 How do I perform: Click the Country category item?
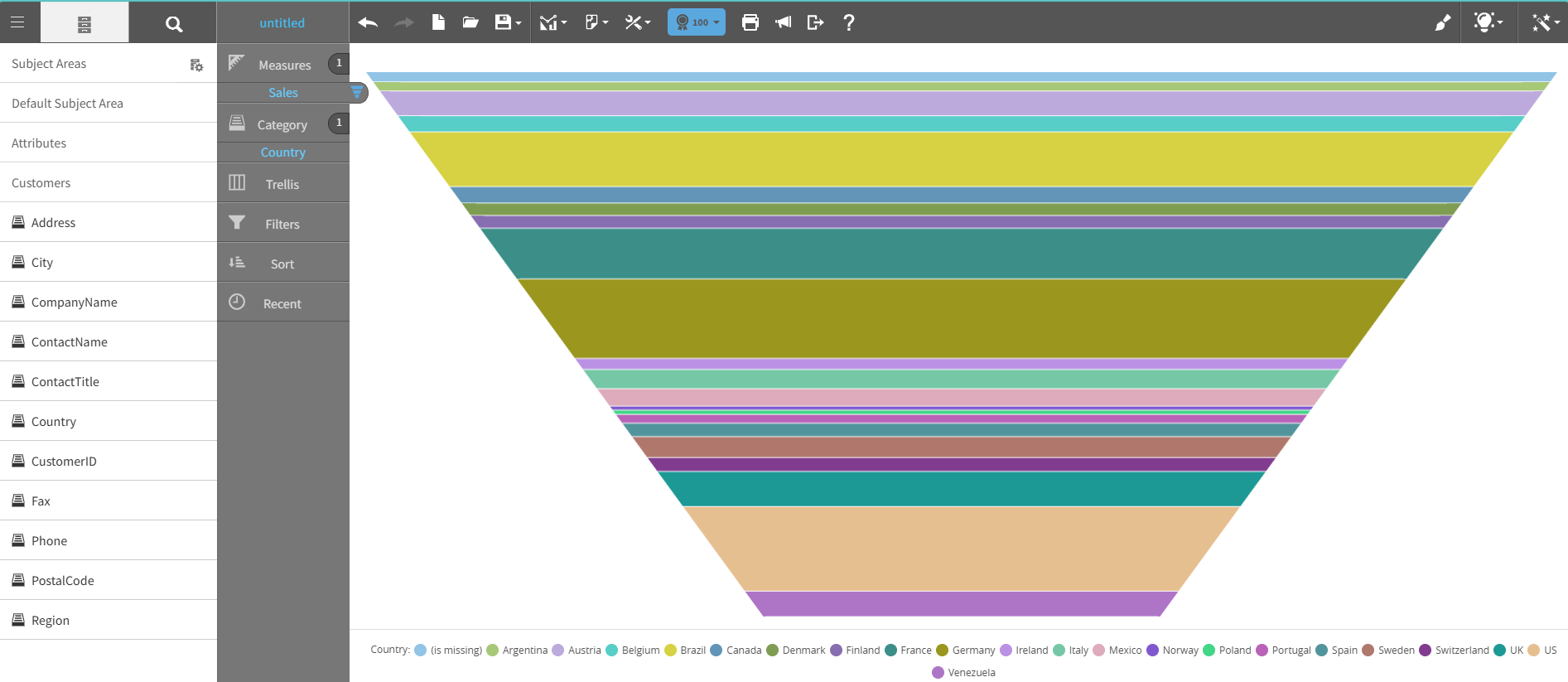pos(283,152)
